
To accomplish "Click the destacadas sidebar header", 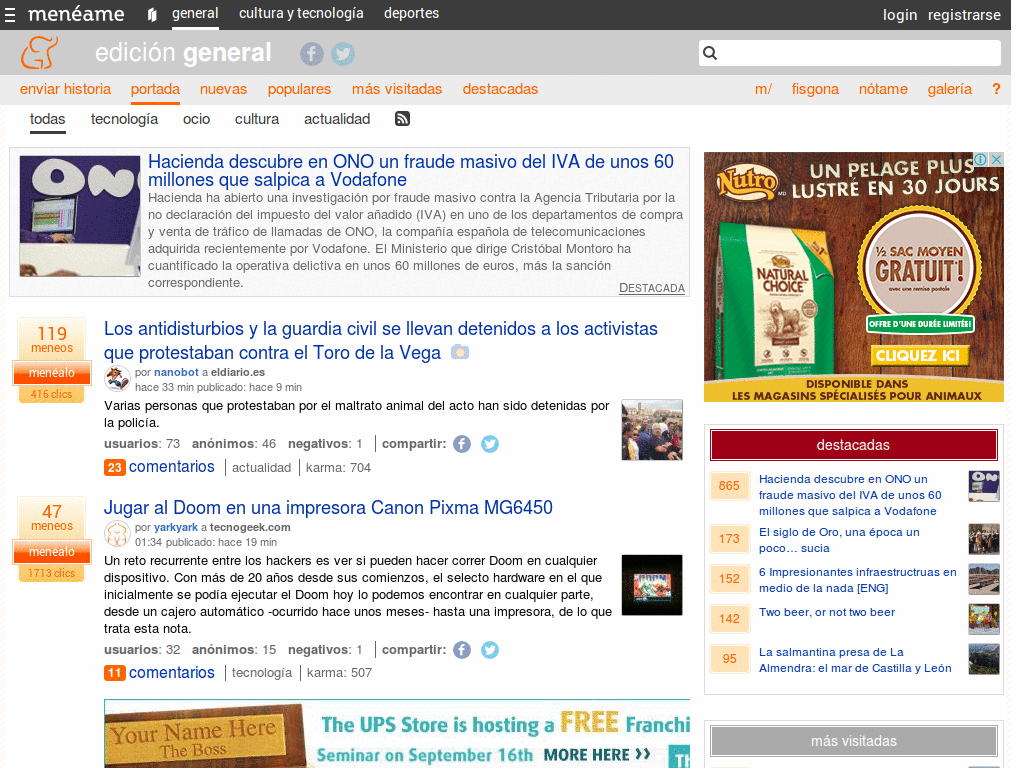I will coord(854,445).
